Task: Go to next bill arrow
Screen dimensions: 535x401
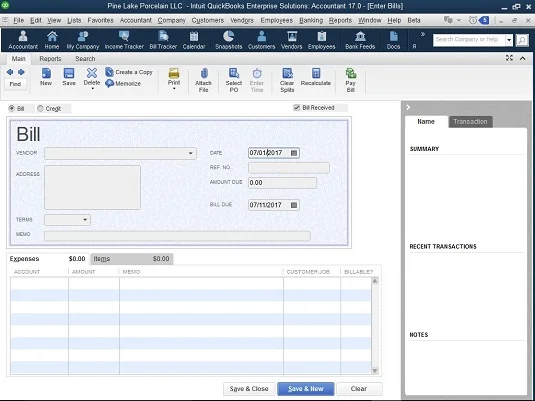Action: pos(21,72)
